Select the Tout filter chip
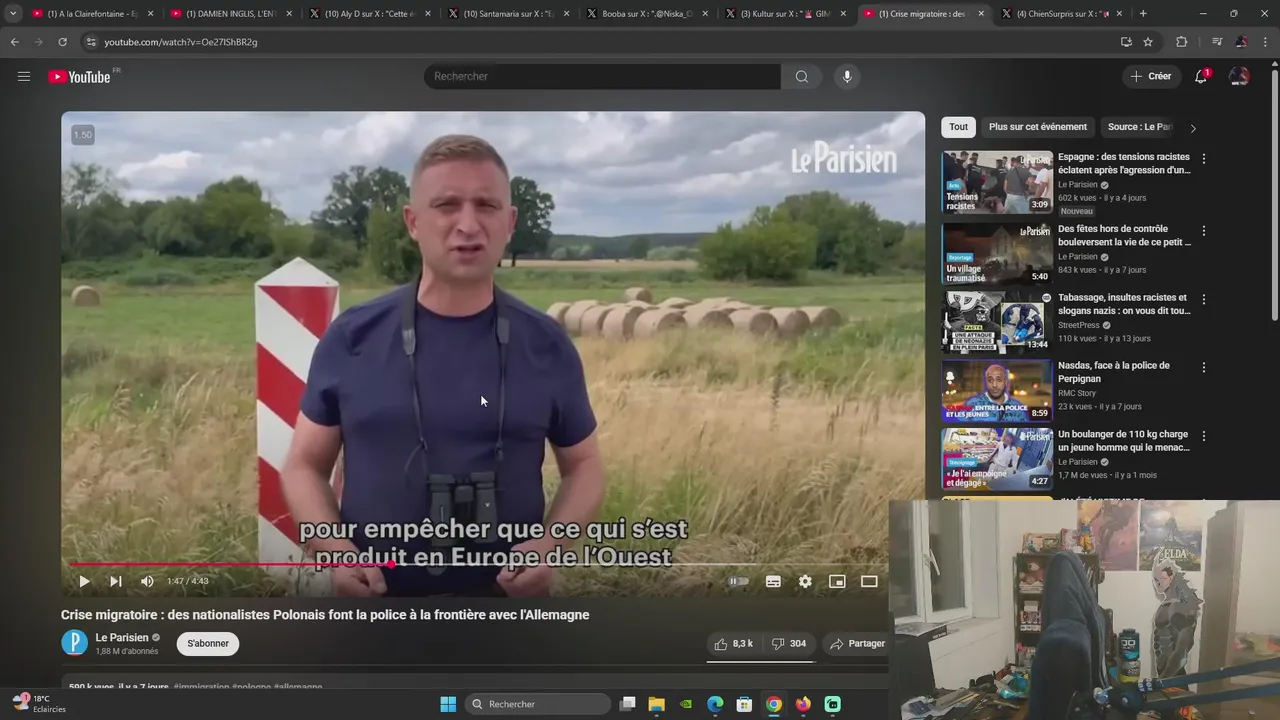 coord(958,127)
